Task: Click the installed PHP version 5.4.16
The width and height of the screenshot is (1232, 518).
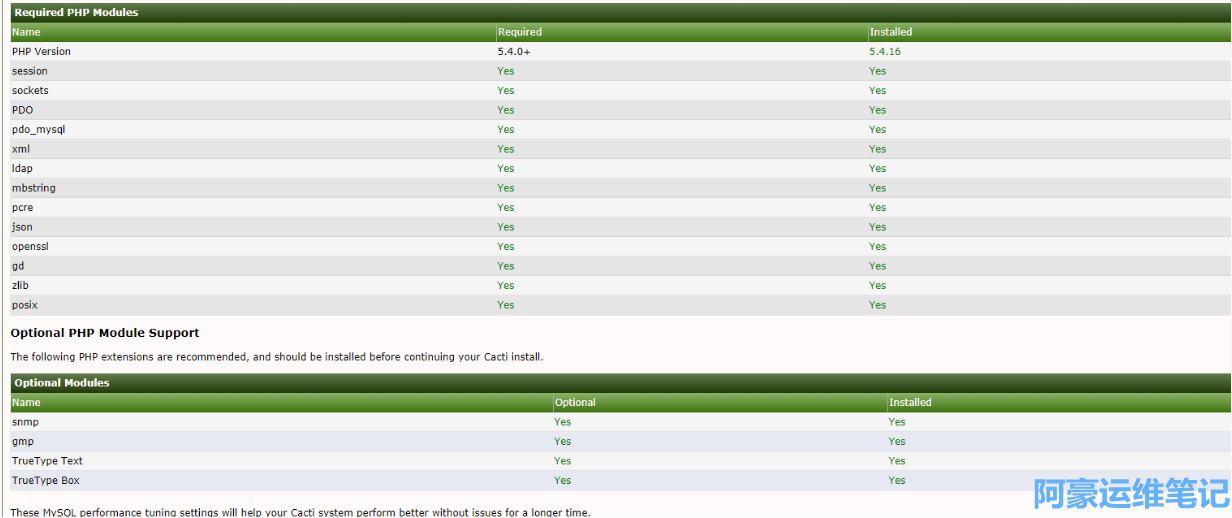Action: [884, 51]
